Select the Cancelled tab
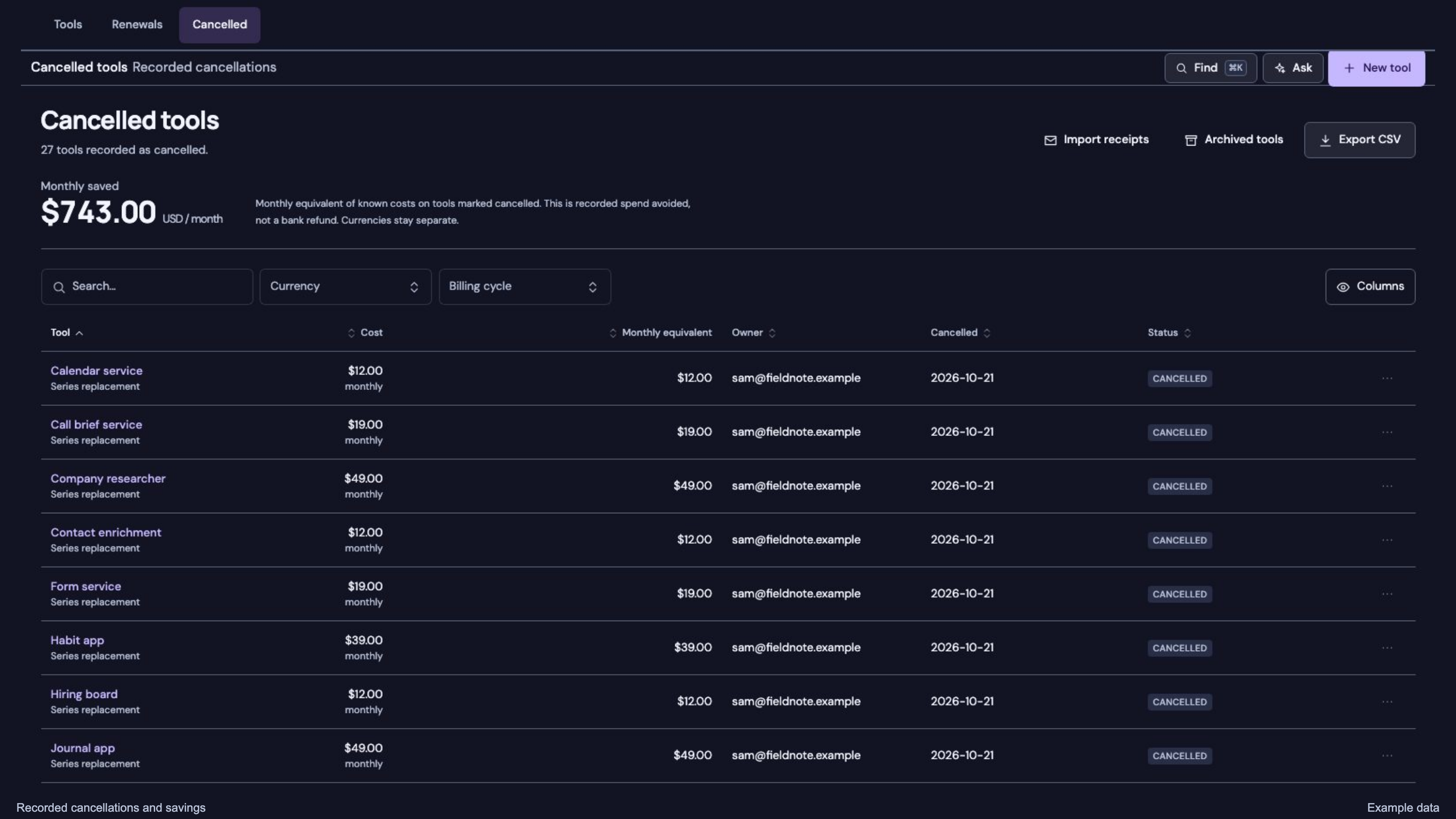1456x819 pixels. tap(219, 24)
